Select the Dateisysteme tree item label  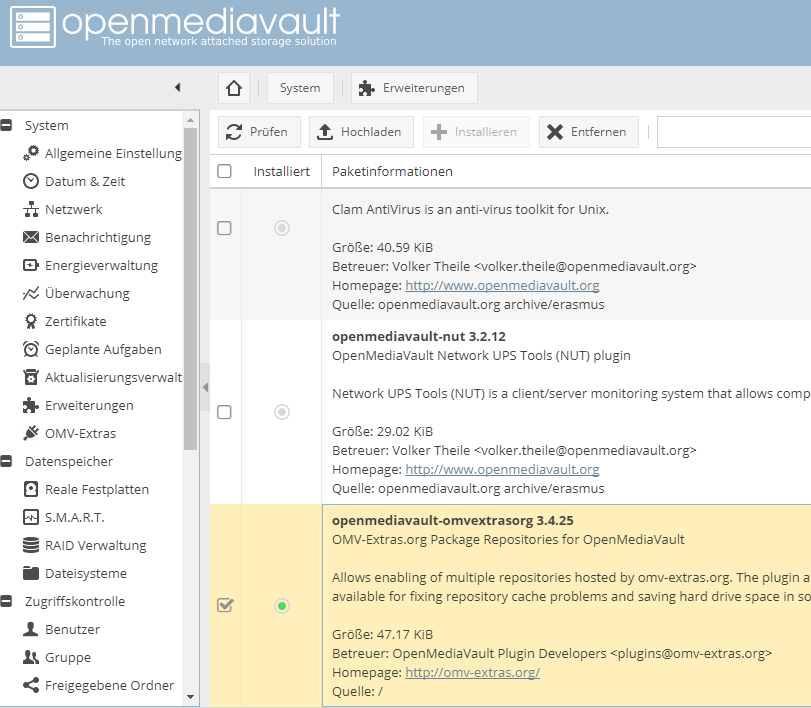click(x=86, y=574)
